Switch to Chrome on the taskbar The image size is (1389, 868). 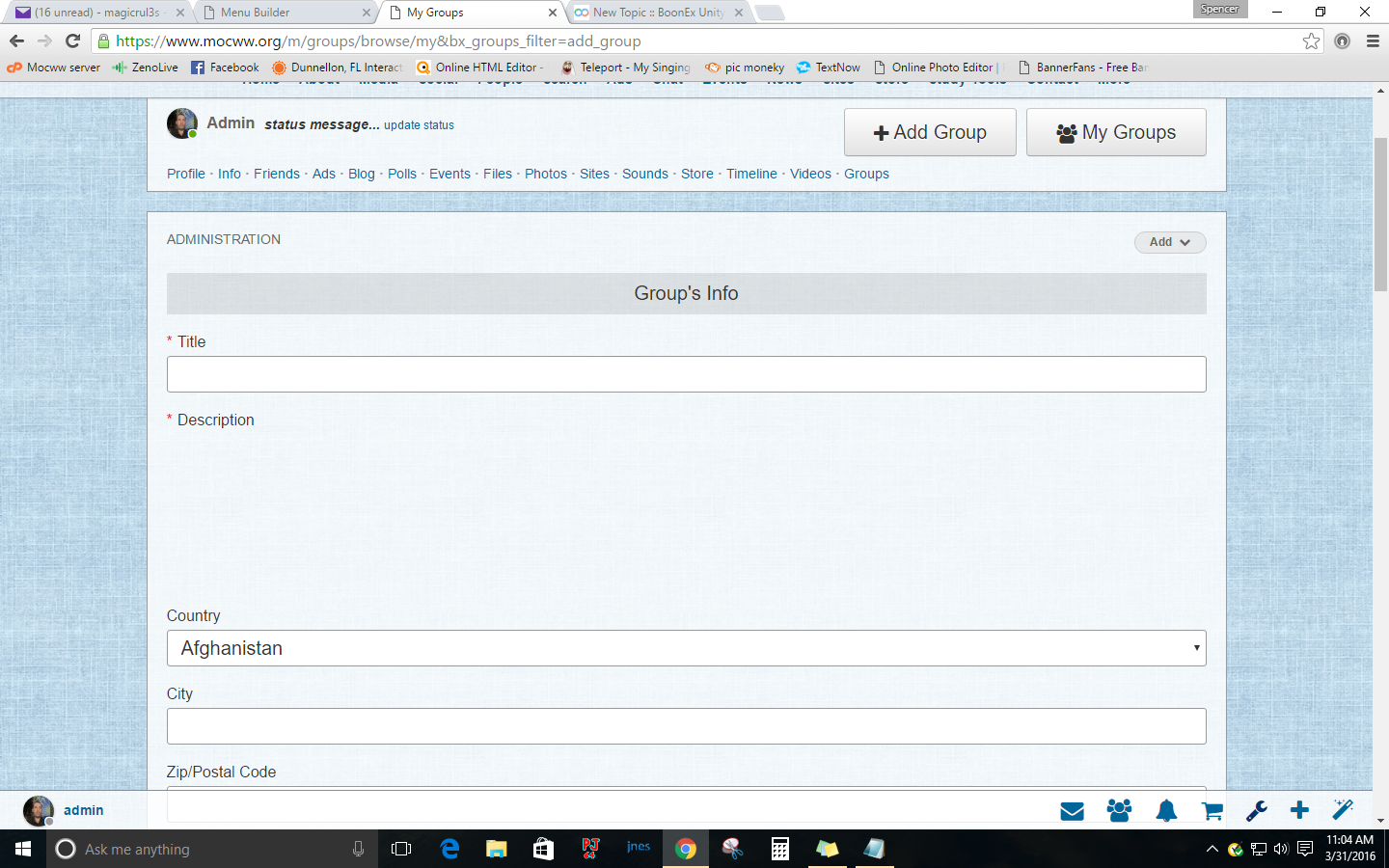point(686,849)
